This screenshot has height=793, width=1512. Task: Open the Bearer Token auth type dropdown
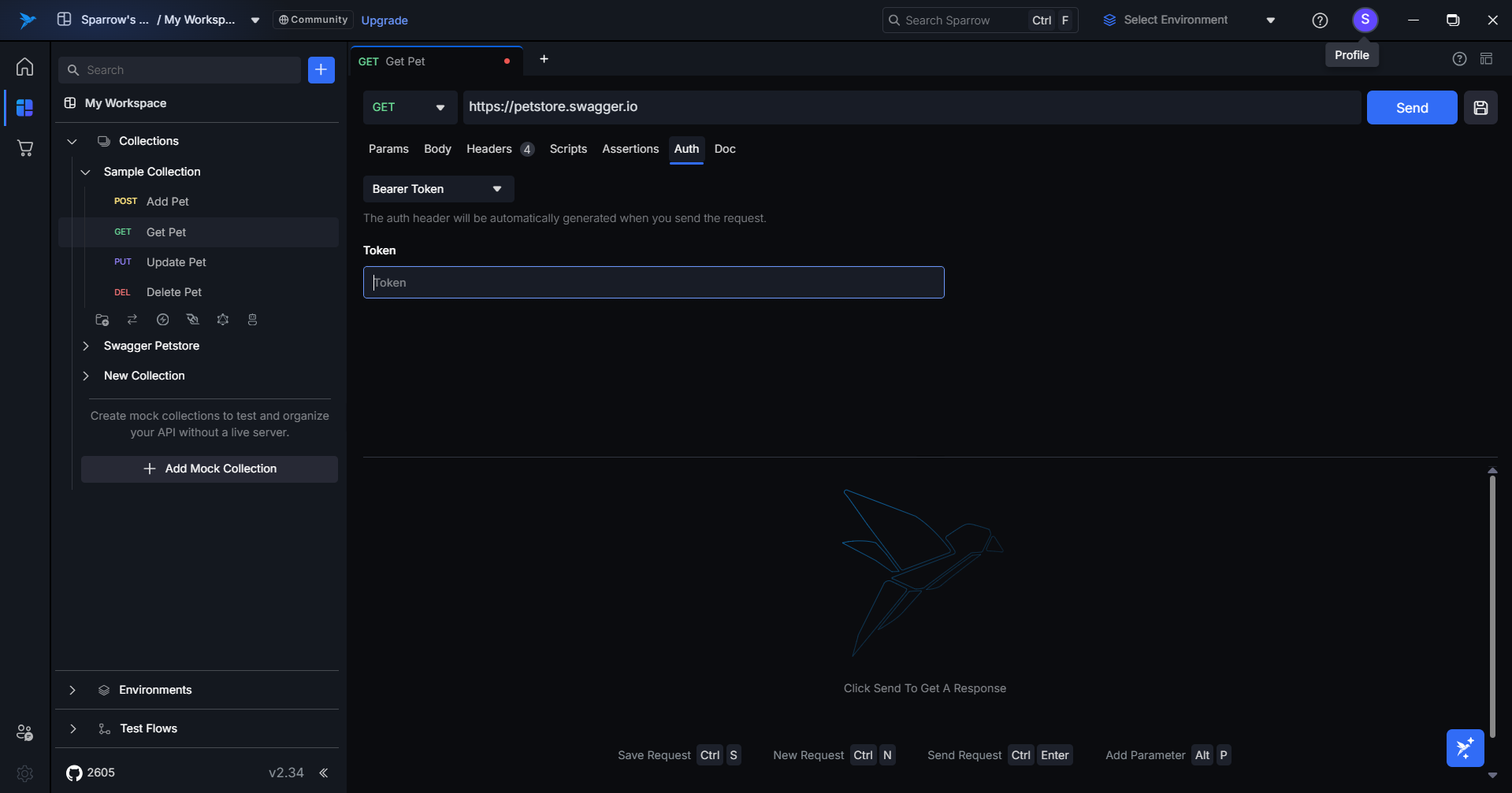[438, 189]
